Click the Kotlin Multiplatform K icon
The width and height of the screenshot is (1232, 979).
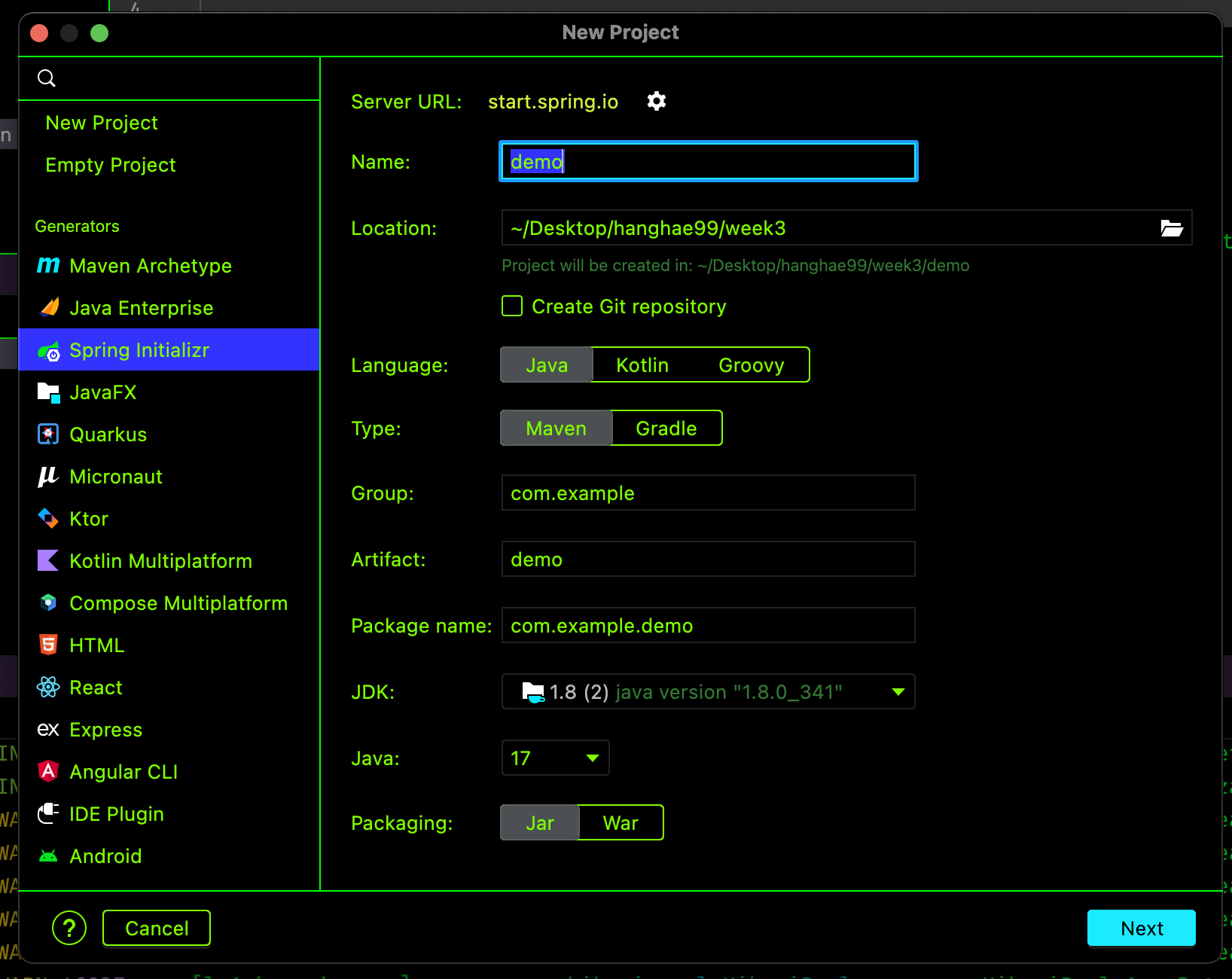[48, 560]
